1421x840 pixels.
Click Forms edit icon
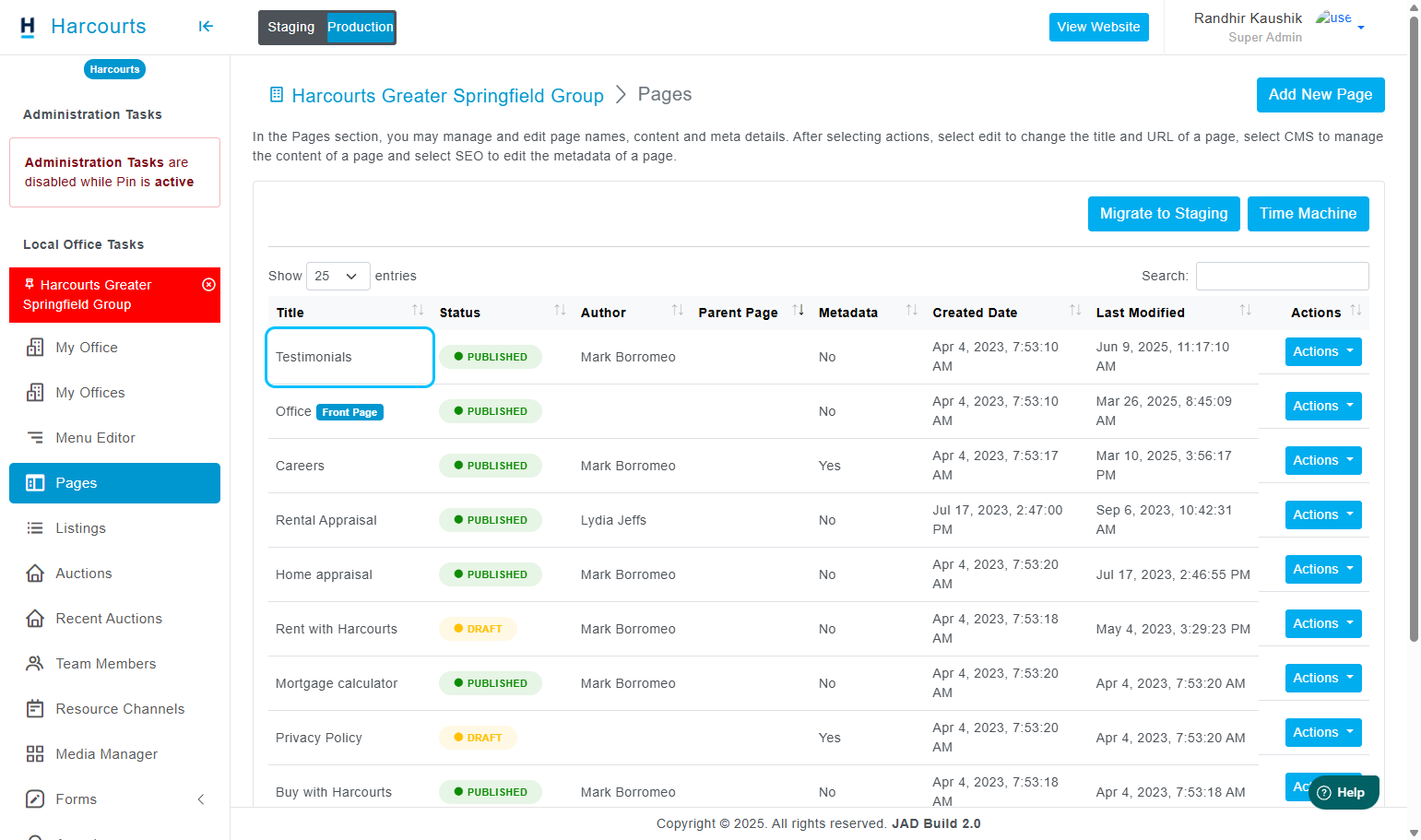pyautogui.click(x=35, y=799)
